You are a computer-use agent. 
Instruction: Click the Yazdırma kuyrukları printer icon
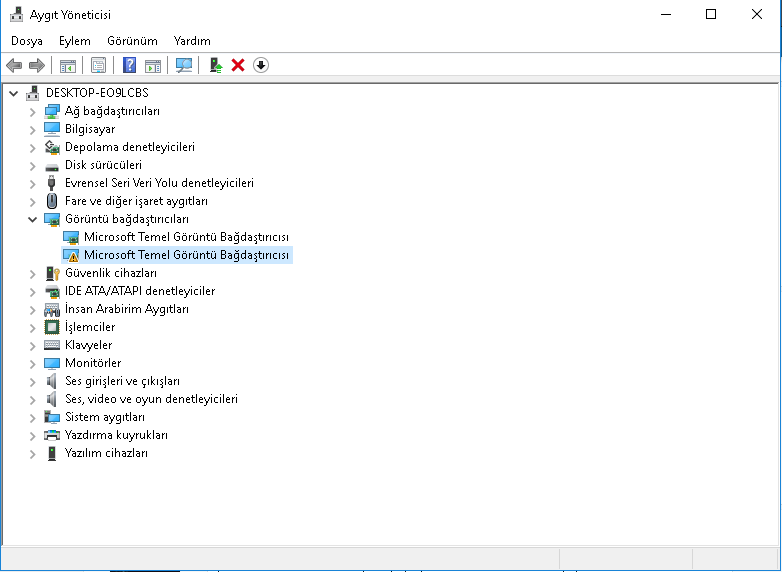(x=52, y=435)
